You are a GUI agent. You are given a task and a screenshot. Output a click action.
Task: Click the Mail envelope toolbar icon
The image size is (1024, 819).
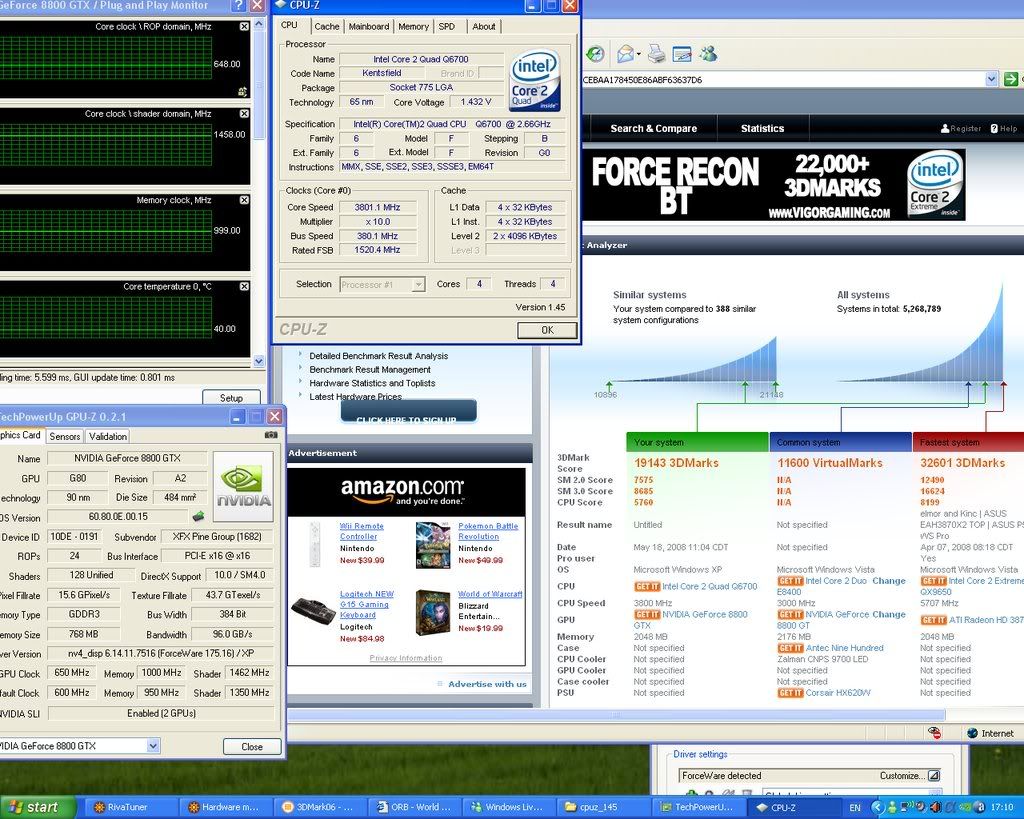[x=625, y=54]
